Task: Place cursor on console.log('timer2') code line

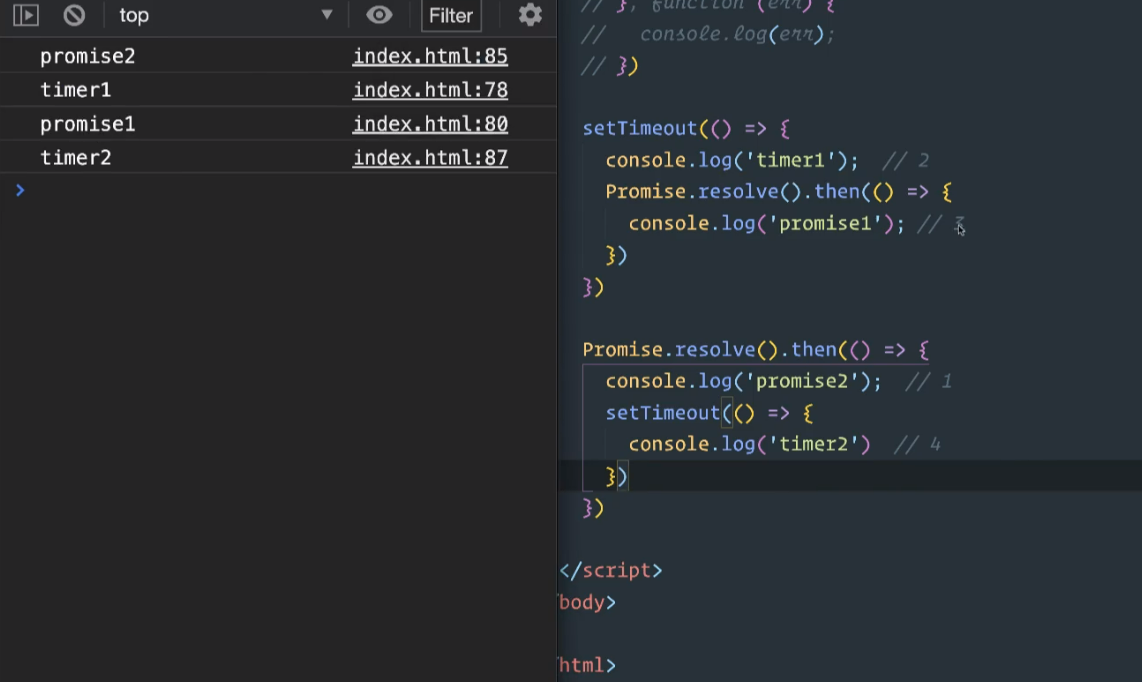Action: click(749, 444)
